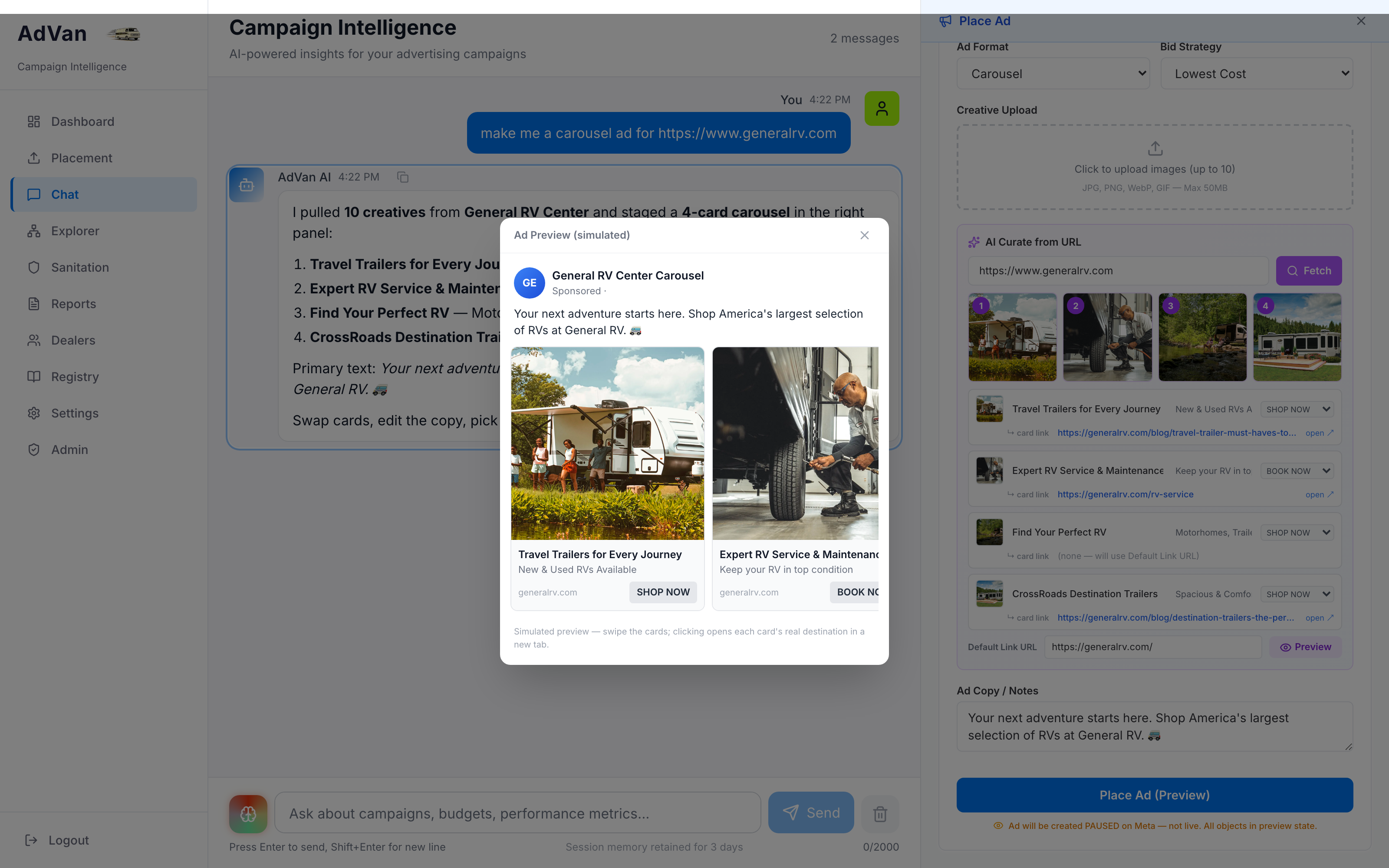Open the Admin sidebar item

click(104, 450)
